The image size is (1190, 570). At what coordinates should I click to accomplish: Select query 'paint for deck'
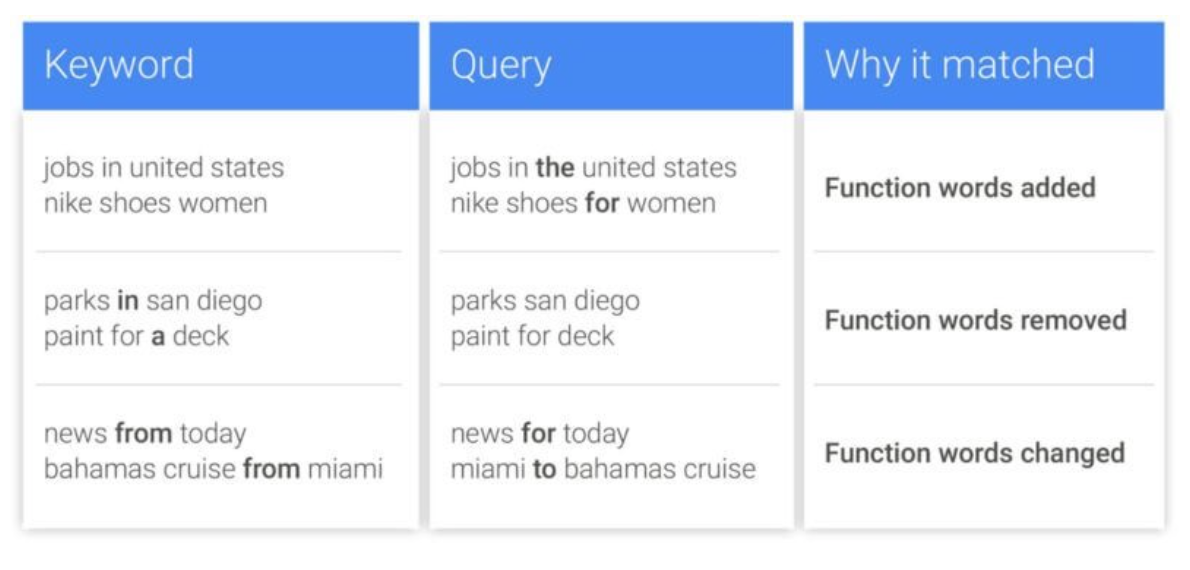(532, 335)
